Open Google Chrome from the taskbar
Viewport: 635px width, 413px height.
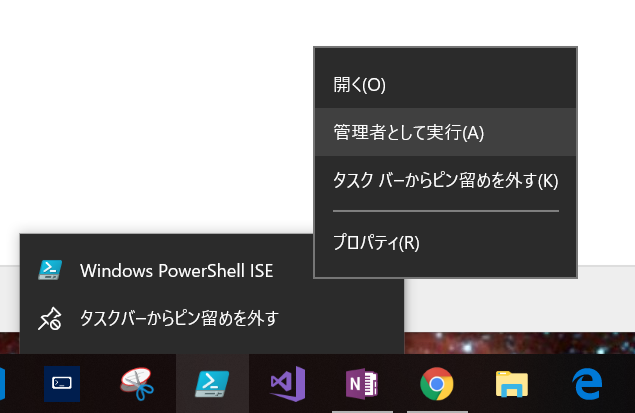click(437, 383)
